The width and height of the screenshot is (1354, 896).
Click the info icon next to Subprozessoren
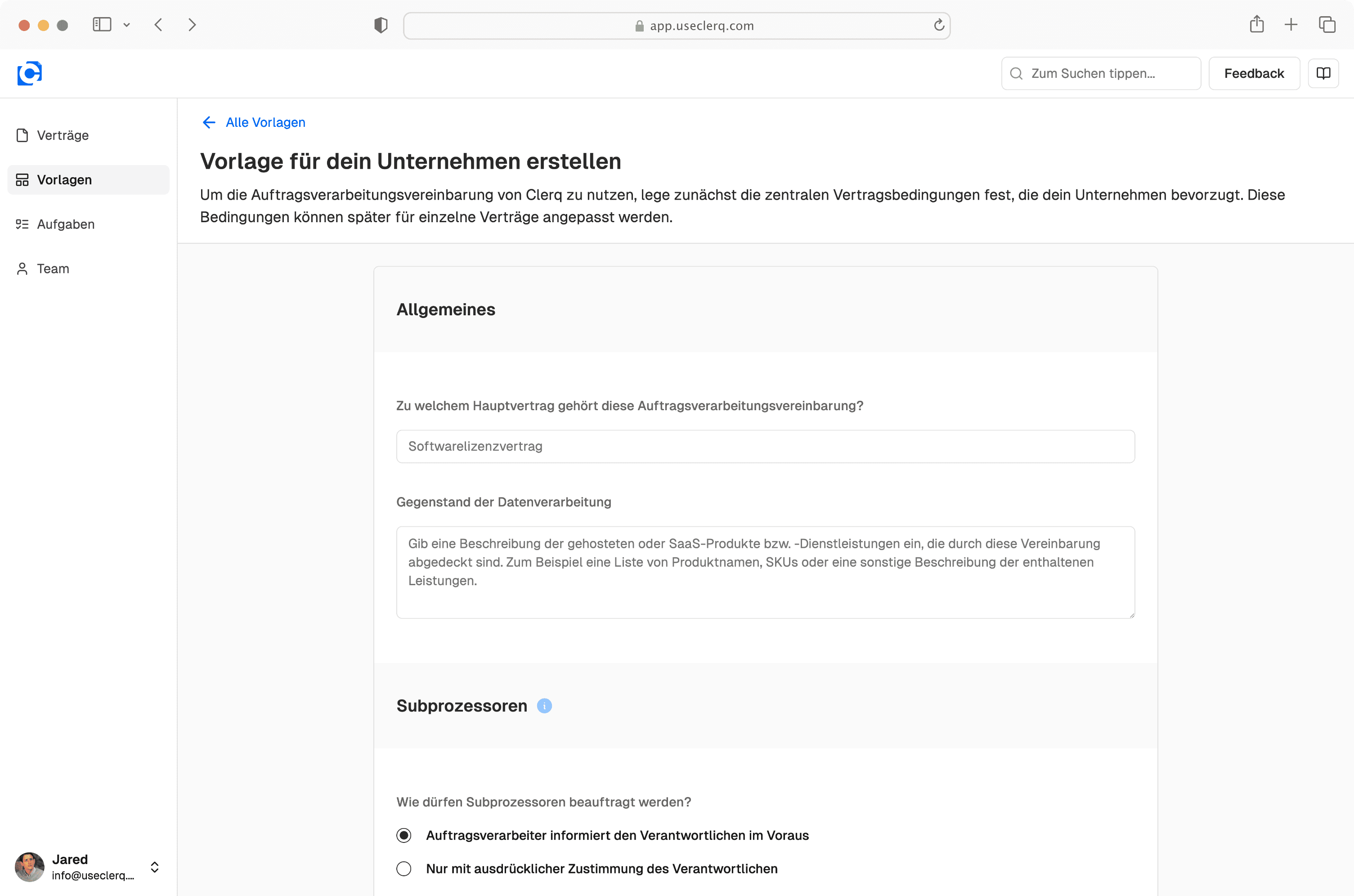point(544,706)
